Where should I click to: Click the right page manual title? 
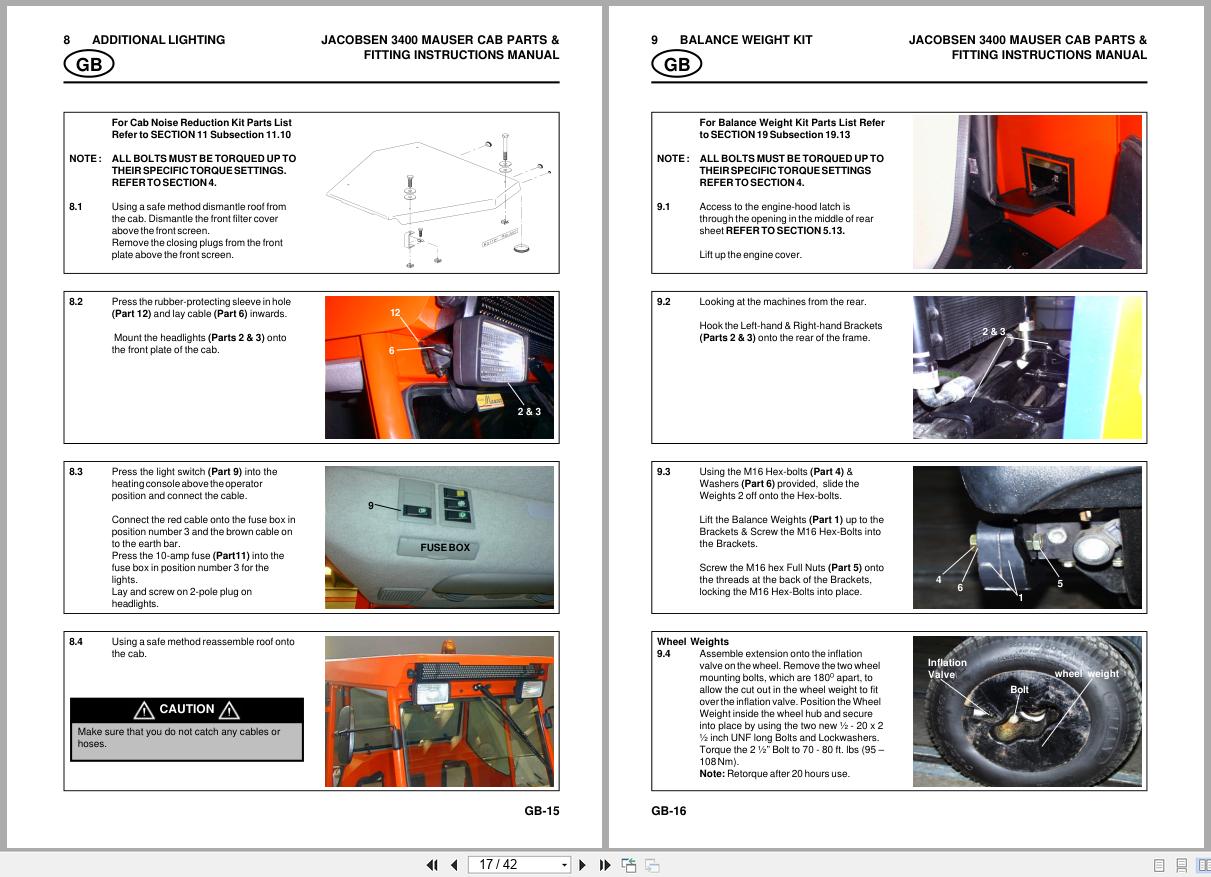1028,47
